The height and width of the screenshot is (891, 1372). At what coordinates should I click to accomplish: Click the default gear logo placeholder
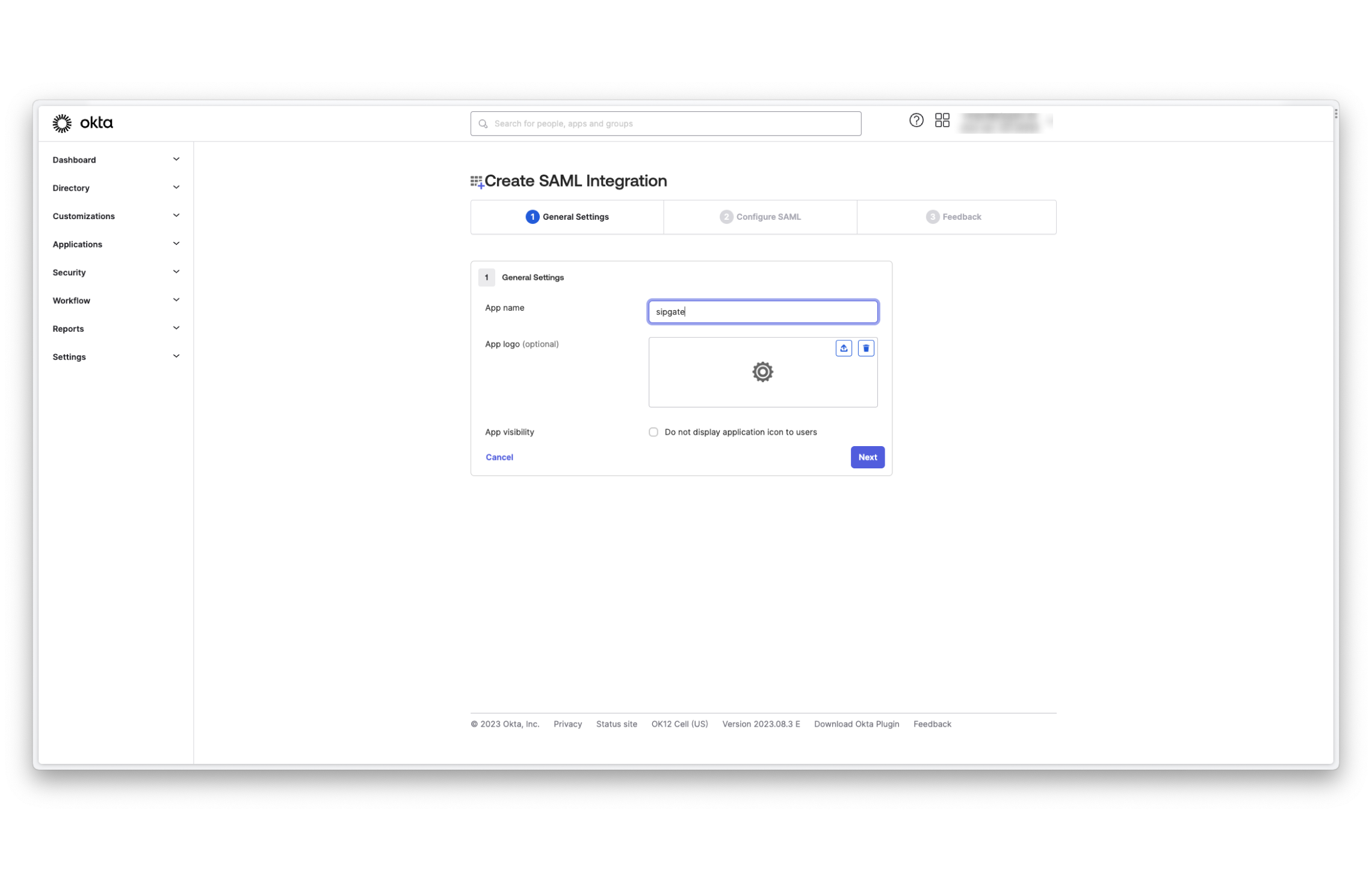tap(762, 371)
